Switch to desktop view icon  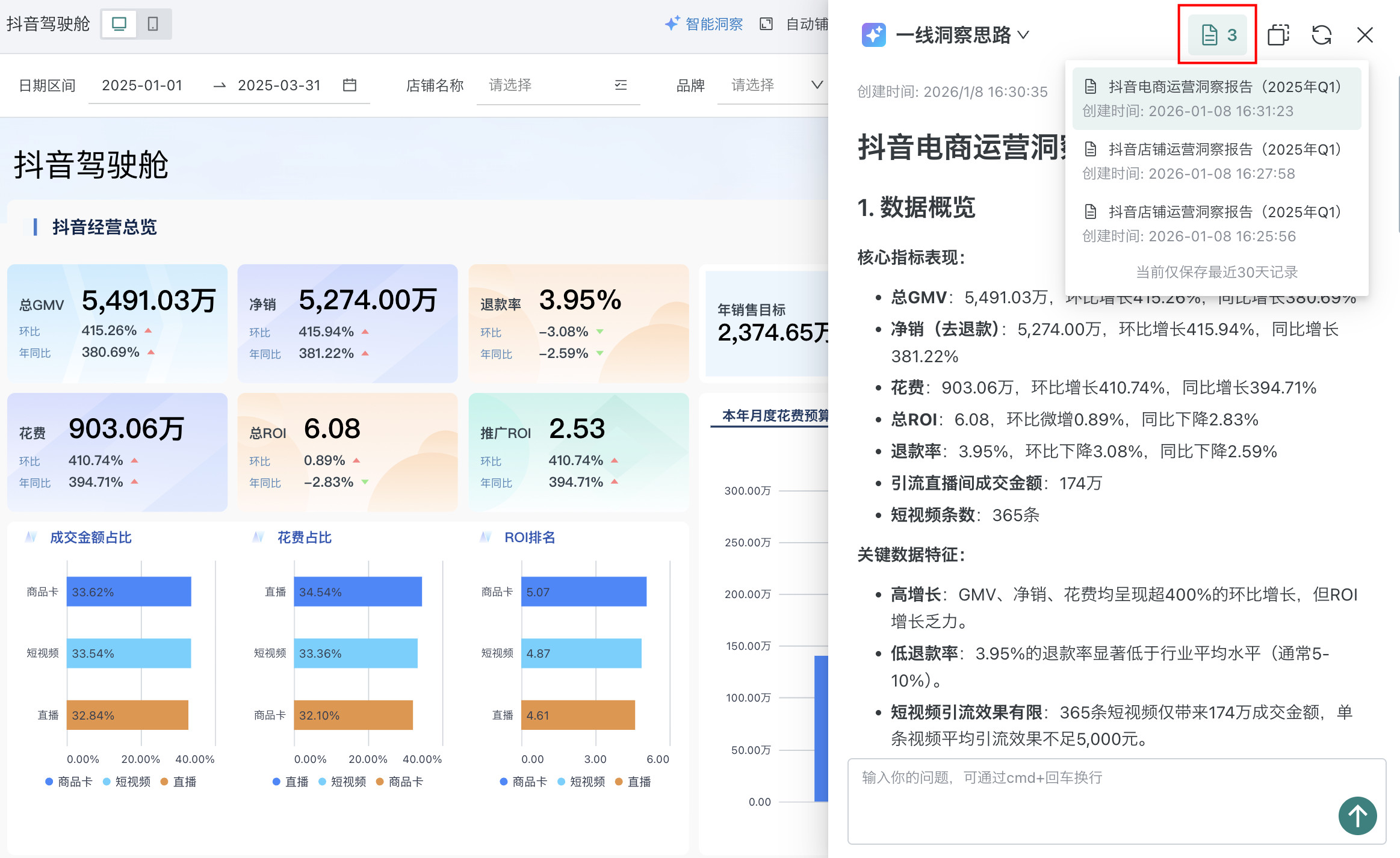pos(119,24)
